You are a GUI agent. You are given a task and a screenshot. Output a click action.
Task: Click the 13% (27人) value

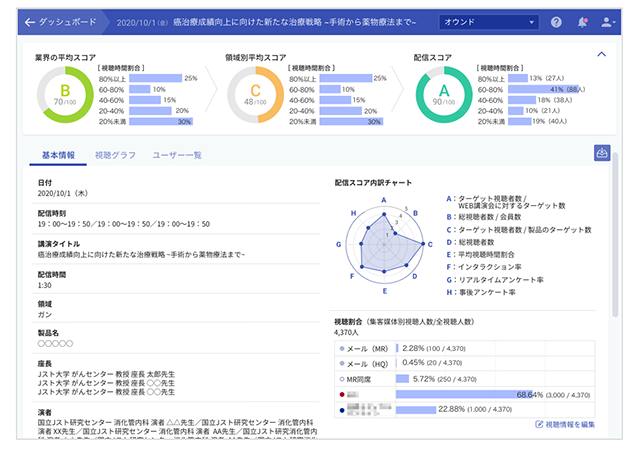coord(547,78)
